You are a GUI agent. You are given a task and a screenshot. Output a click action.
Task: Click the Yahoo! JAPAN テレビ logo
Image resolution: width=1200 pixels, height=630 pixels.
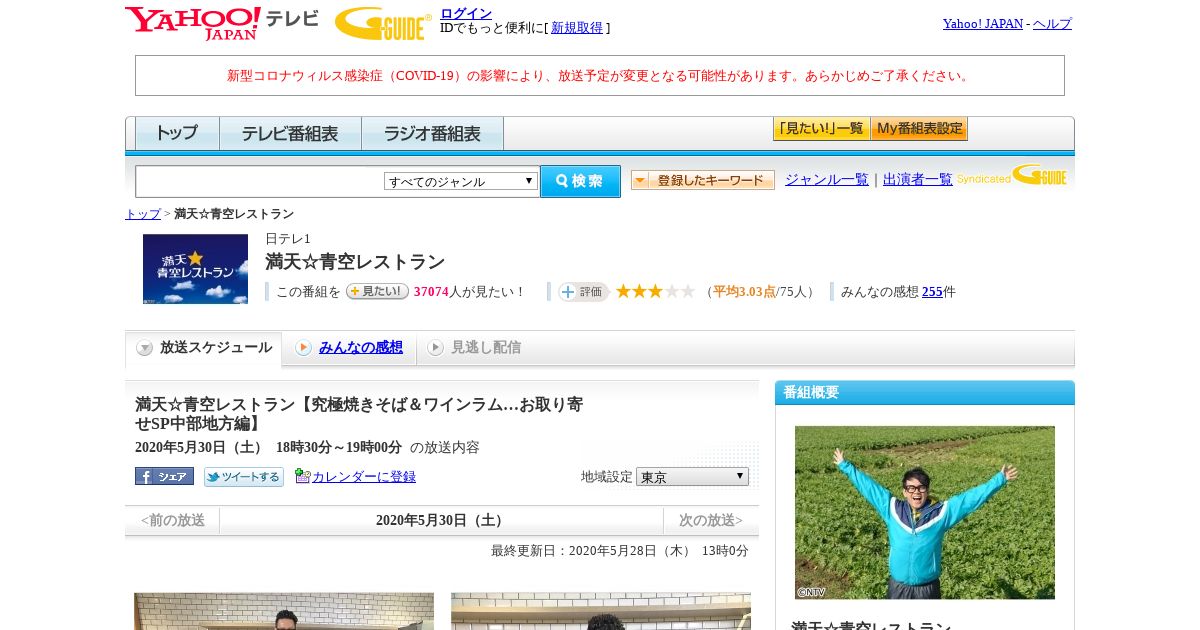click(x=222, y=23)
